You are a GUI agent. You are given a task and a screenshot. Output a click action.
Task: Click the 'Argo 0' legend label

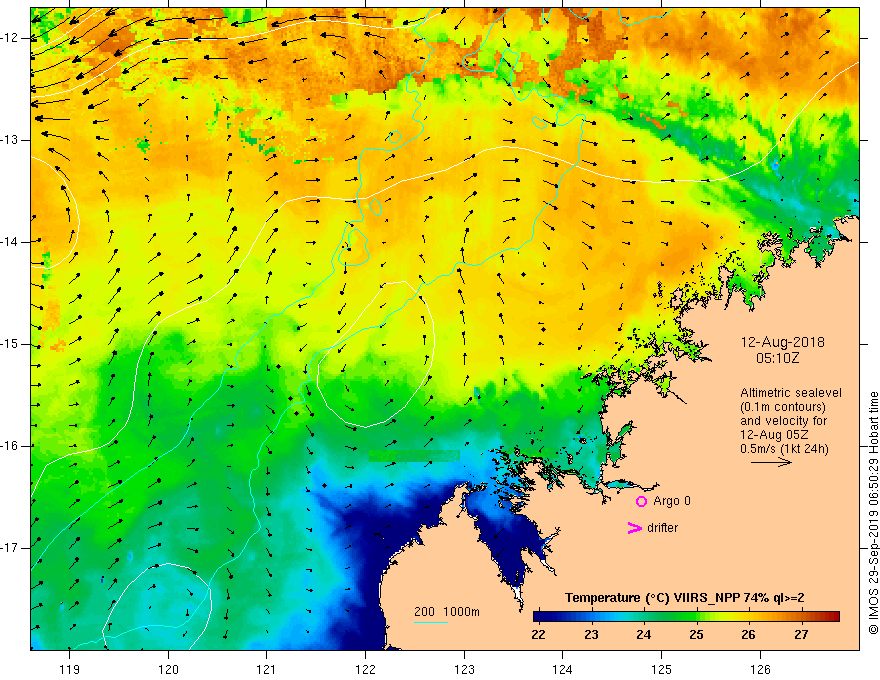(672, 501)
